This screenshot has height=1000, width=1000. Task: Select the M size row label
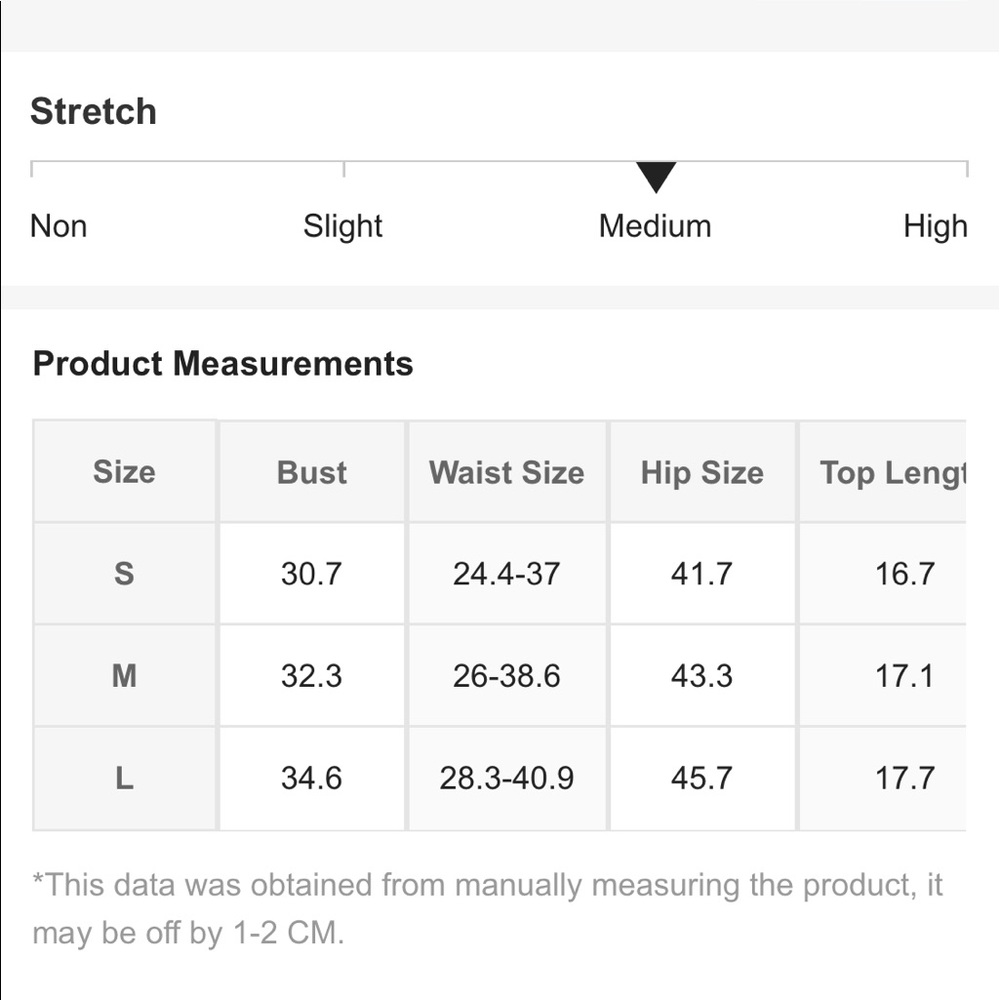124,675
